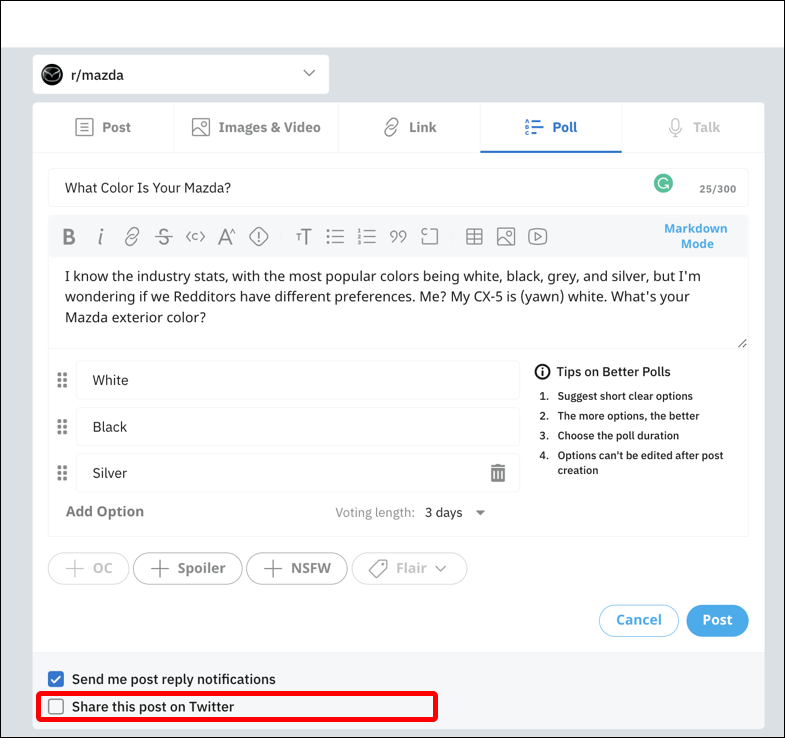Toggle strikethrough formatting
Viewport: 785px width, 738px height.
point(164,236)
